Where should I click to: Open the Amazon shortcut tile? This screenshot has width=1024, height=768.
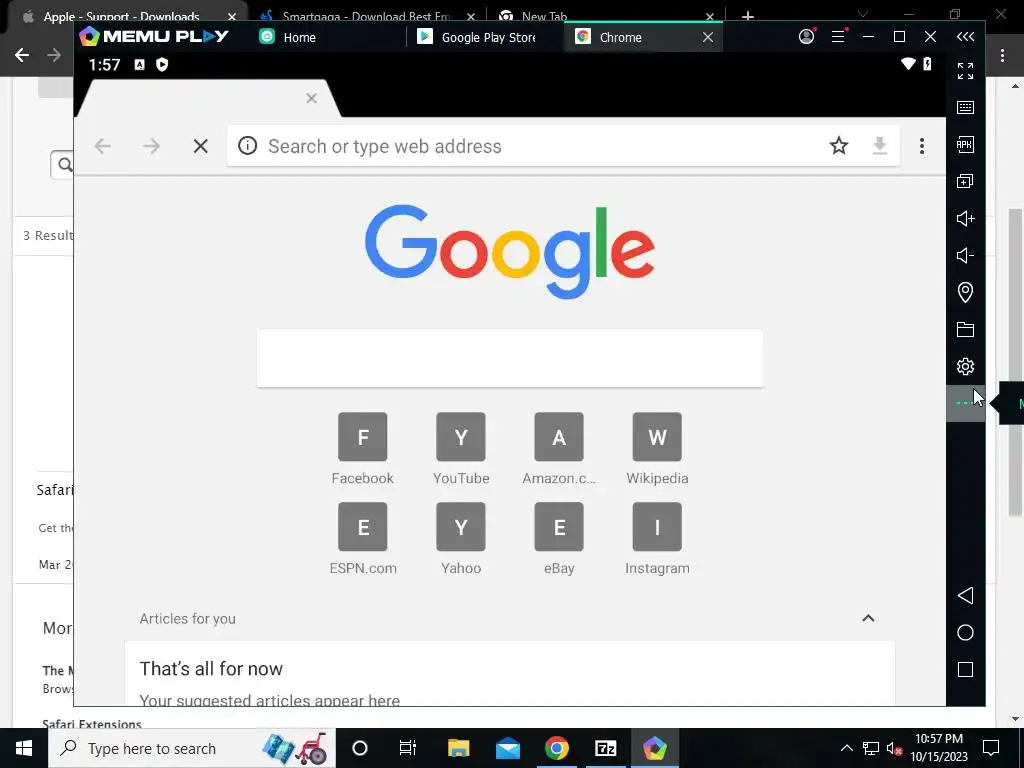pos(559,449)
